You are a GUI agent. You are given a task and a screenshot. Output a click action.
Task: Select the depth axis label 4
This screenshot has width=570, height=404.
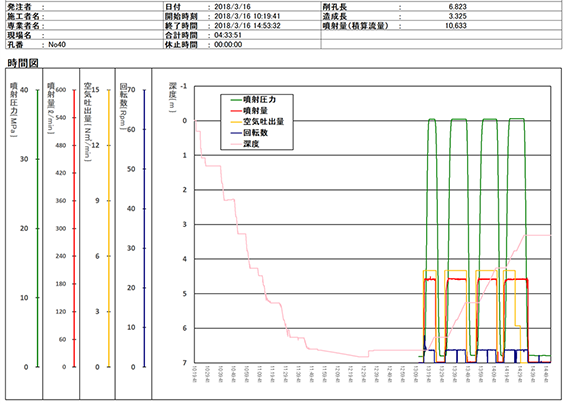185,259
